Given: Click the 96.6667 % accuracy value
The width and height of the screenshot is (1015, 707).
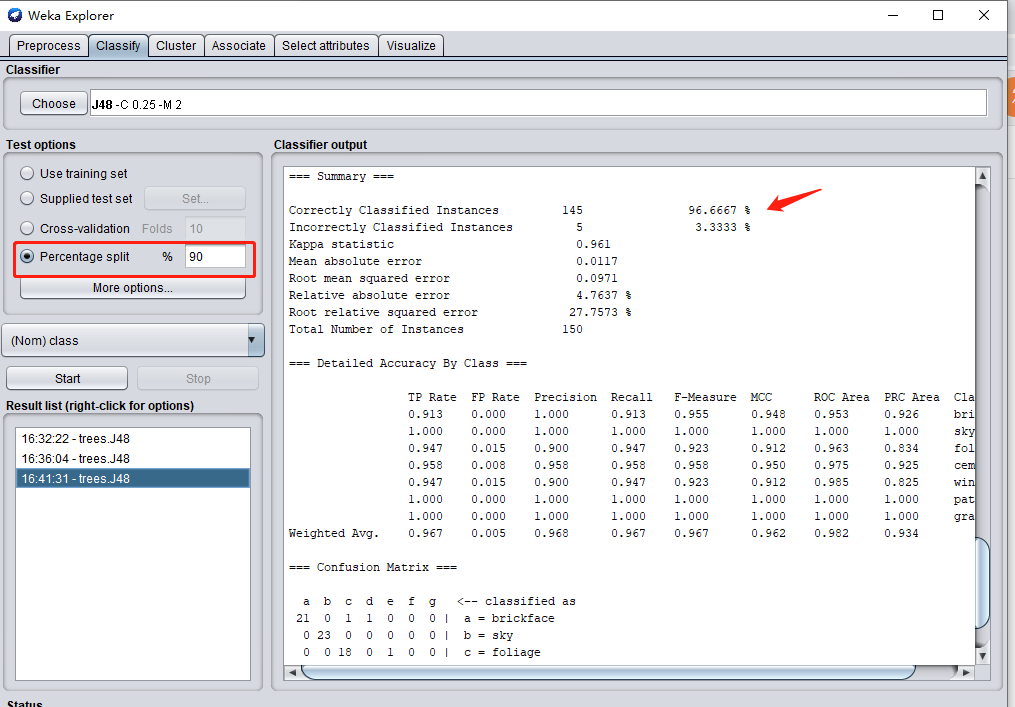Looking at the screenshot, I should (719, 210).
